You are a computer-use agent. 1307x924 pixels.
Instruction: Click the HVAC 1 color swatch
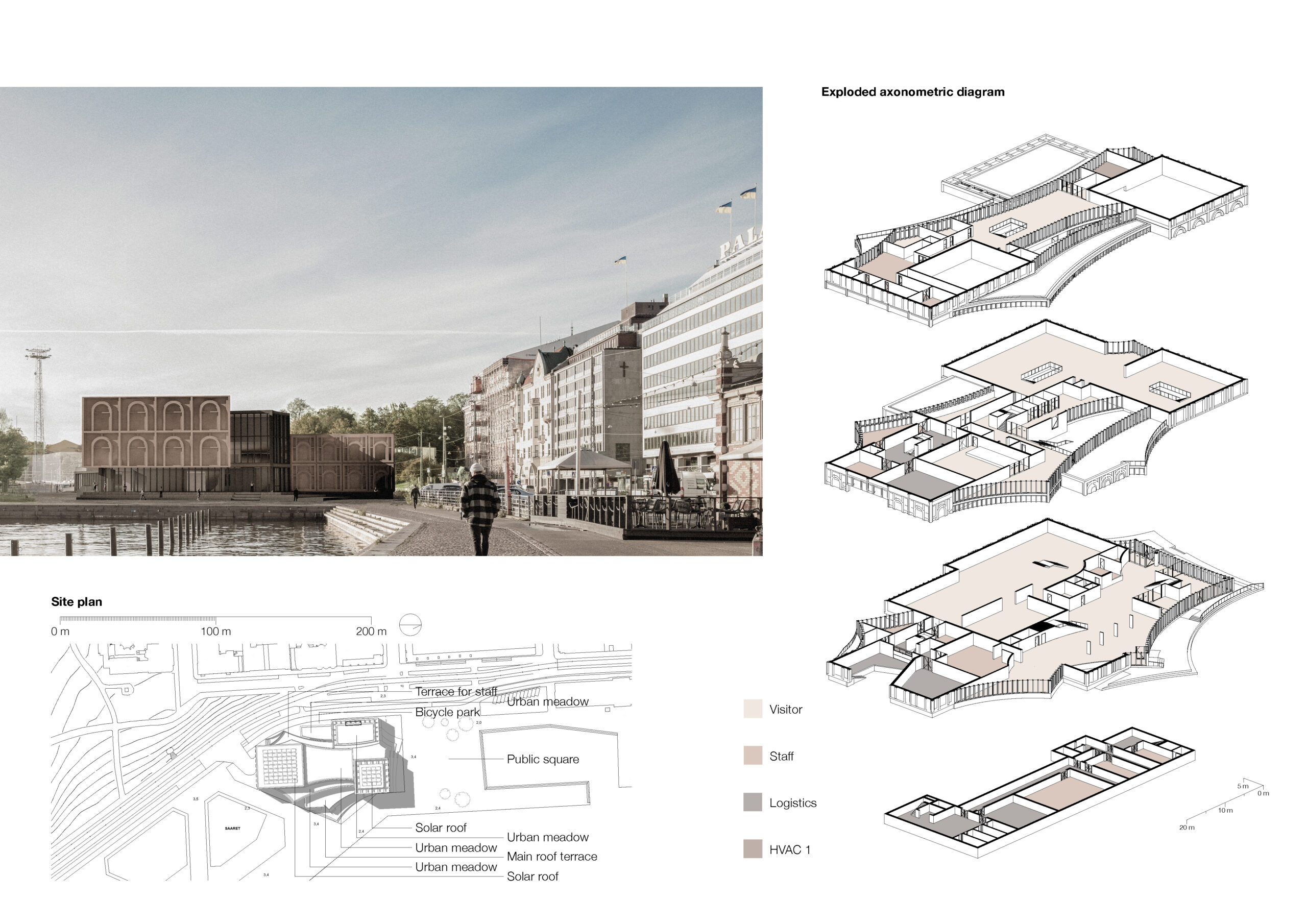pos(753,849)
